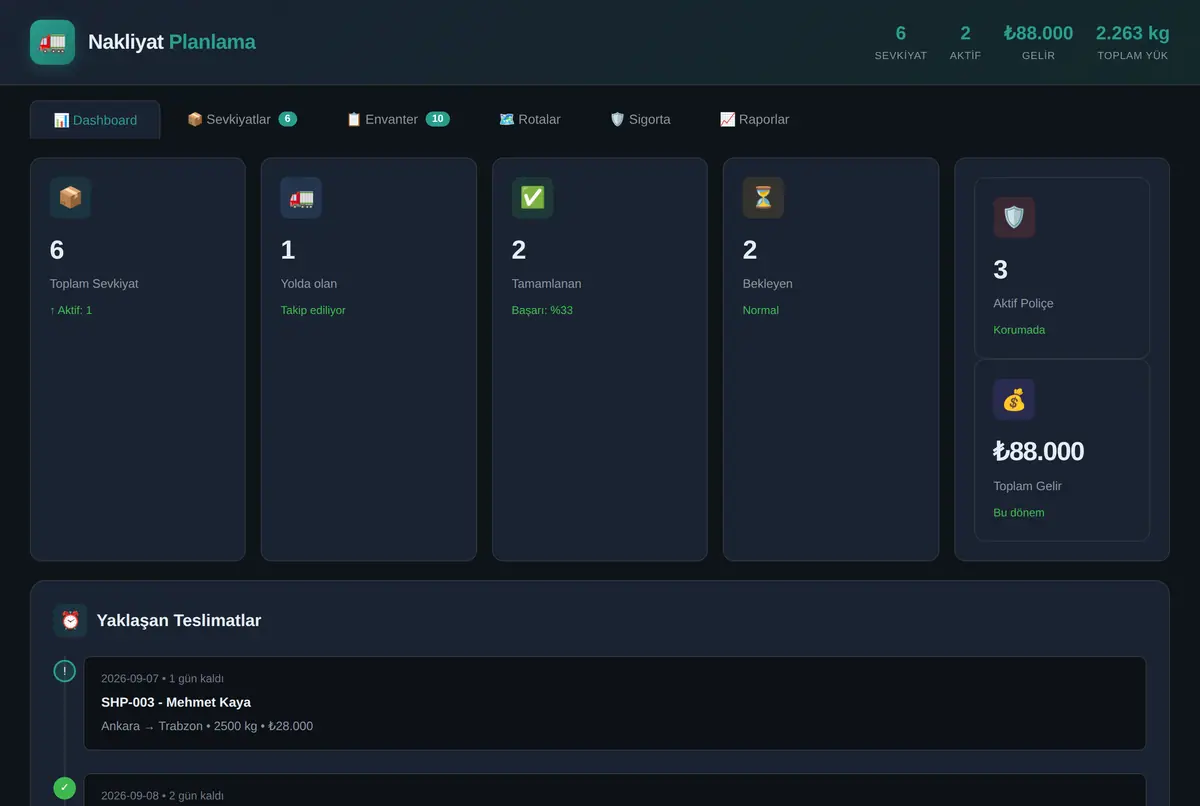The height and width of the screenshot is (806, 1200).
Task: Click the Envanter count badge 10
Action: (438, 119)
